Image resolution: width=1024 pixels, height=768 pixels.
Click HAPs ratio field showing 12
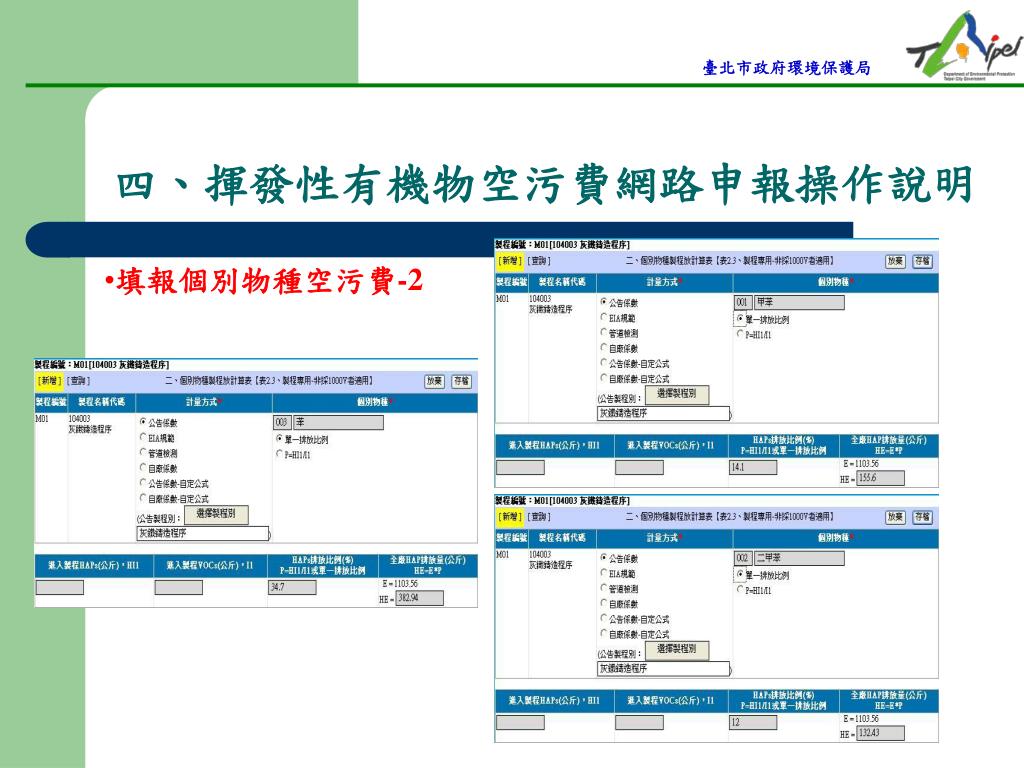click(753, 722)
